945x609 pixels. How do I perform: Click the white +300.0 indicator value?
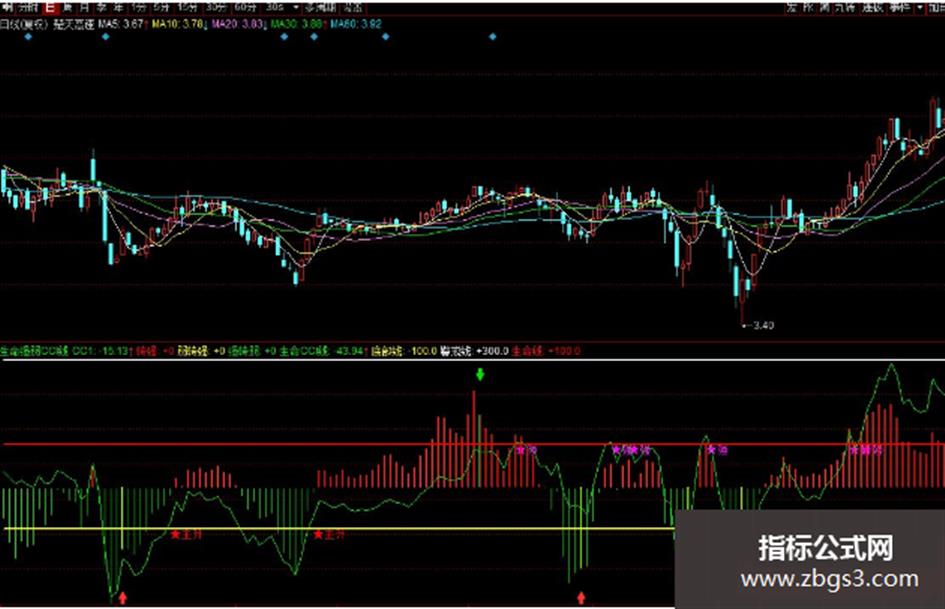[x=492, y=351]
